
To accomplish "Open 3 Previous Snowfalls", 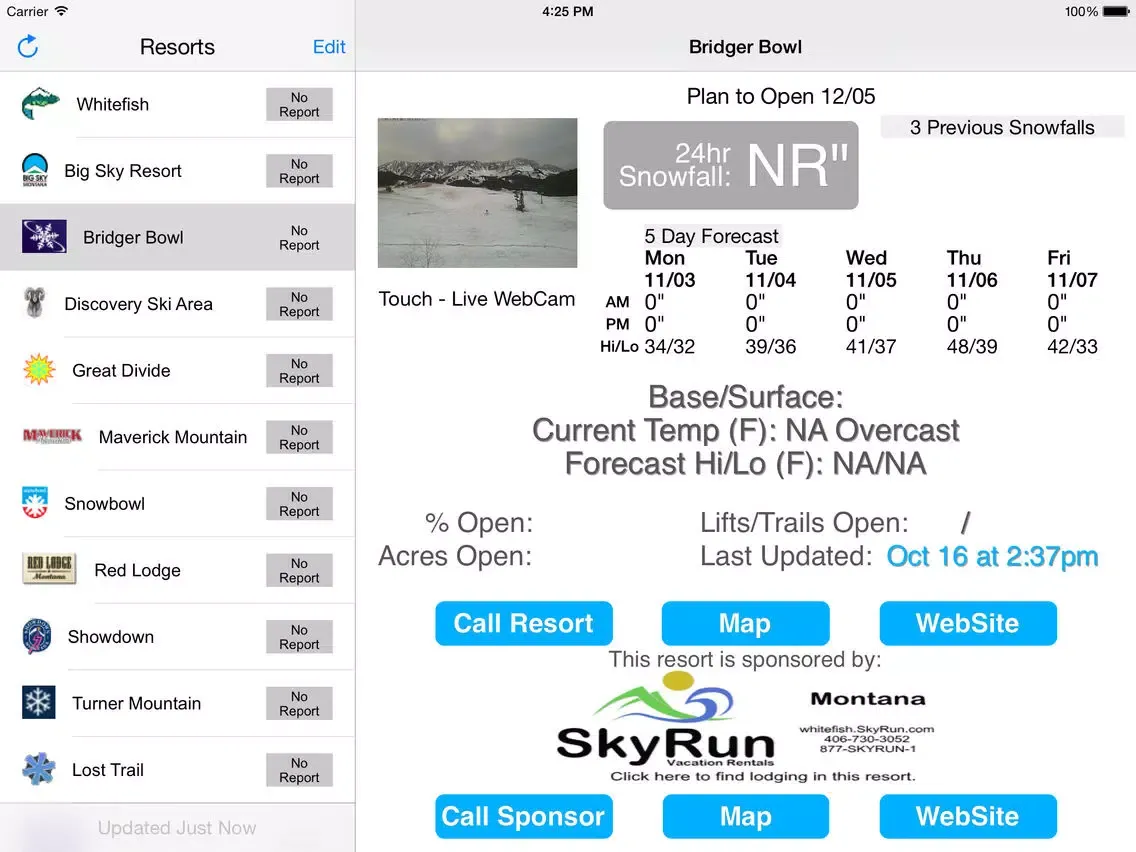I will click(1002, 128).
